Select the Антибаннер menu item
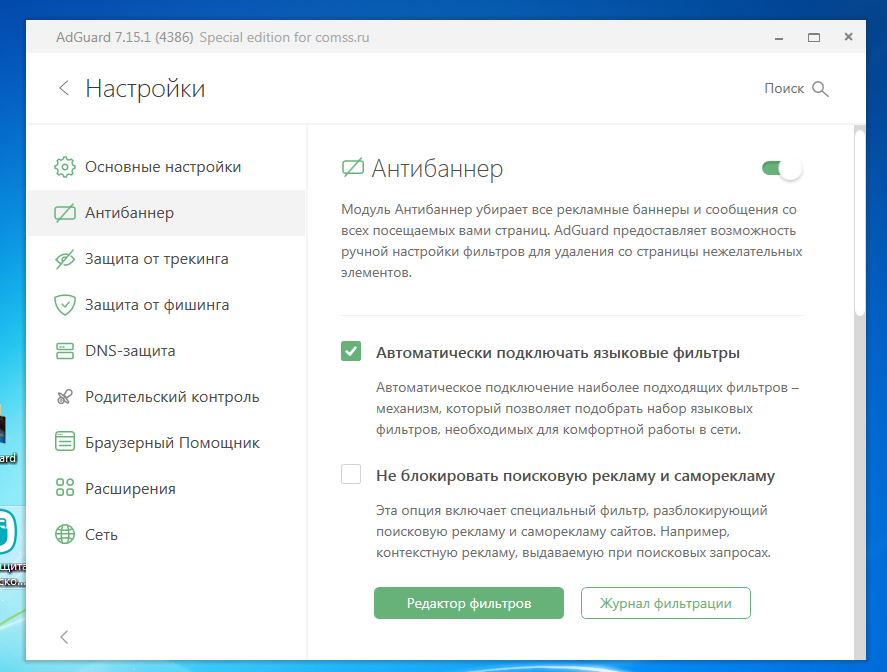The width and height of the screenshot is (887, 672). pyautogui.click(x=166, y=213)
